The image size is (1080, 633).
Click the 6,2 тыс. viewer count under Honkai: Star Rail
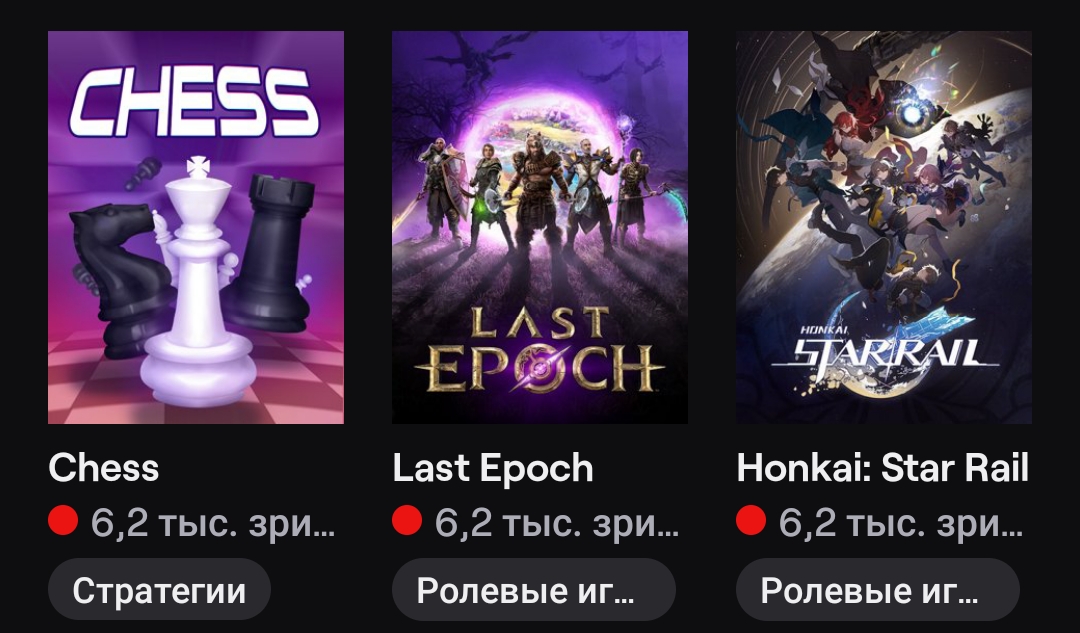pos(901,523)
